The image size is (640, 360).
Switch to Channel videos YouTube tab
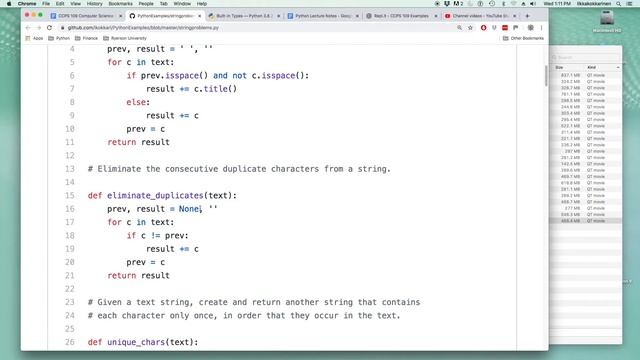click(480, 16)
